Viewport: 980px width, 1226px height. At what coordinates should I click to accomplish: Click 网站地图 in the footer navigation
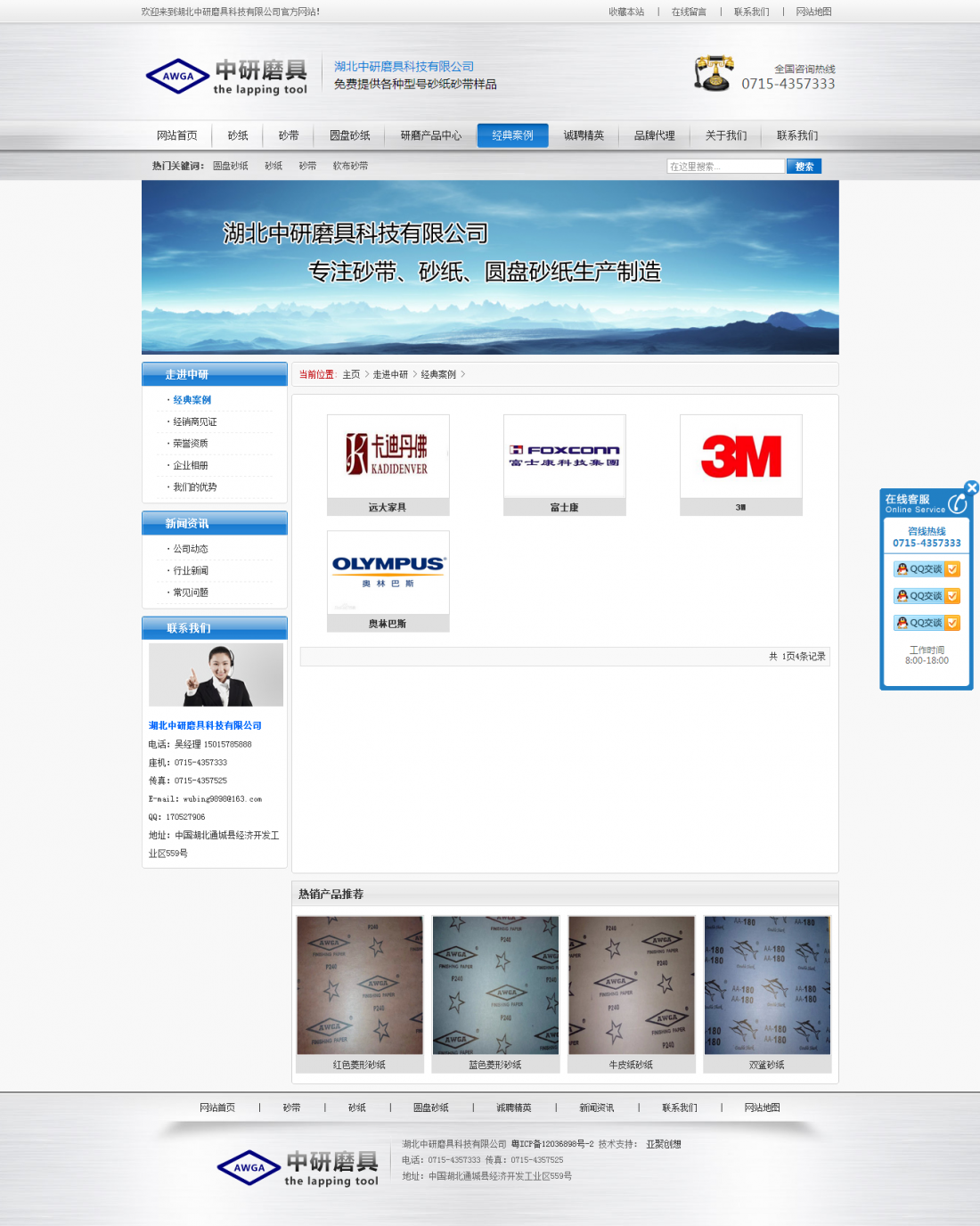763,1107
